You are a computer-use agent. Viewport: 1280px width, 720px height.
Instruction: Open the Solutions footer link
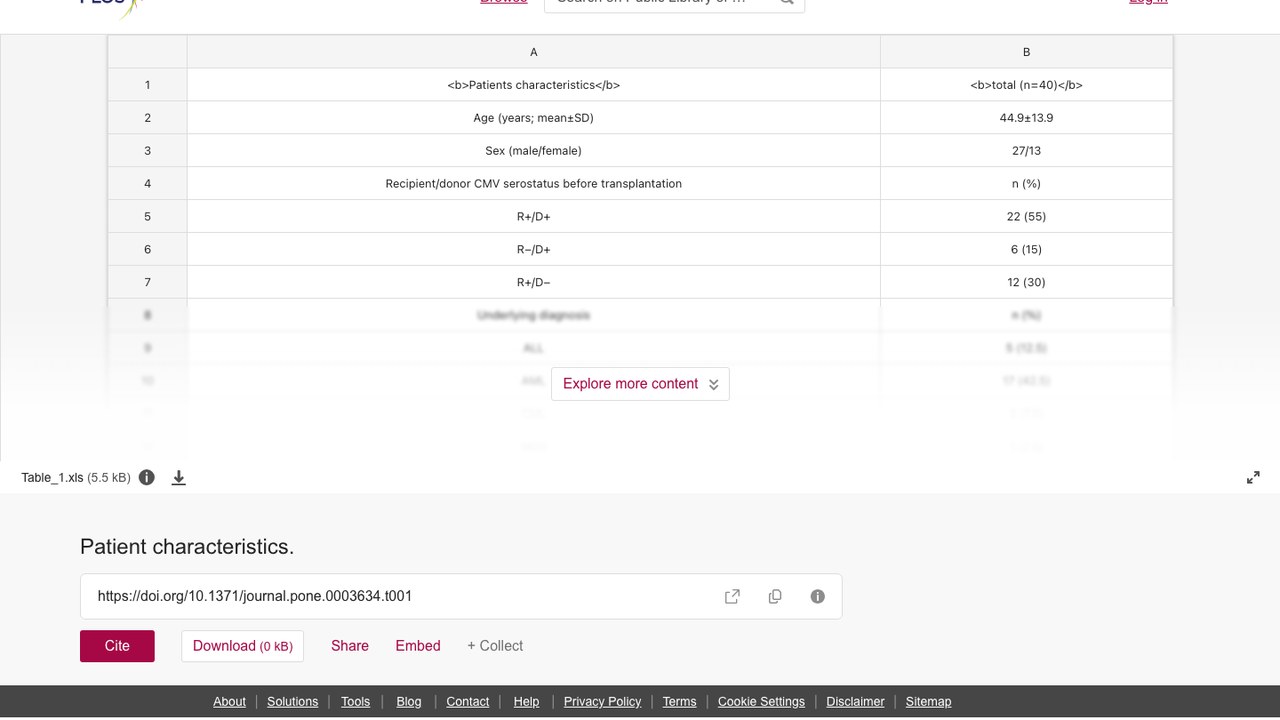[292, 702]
